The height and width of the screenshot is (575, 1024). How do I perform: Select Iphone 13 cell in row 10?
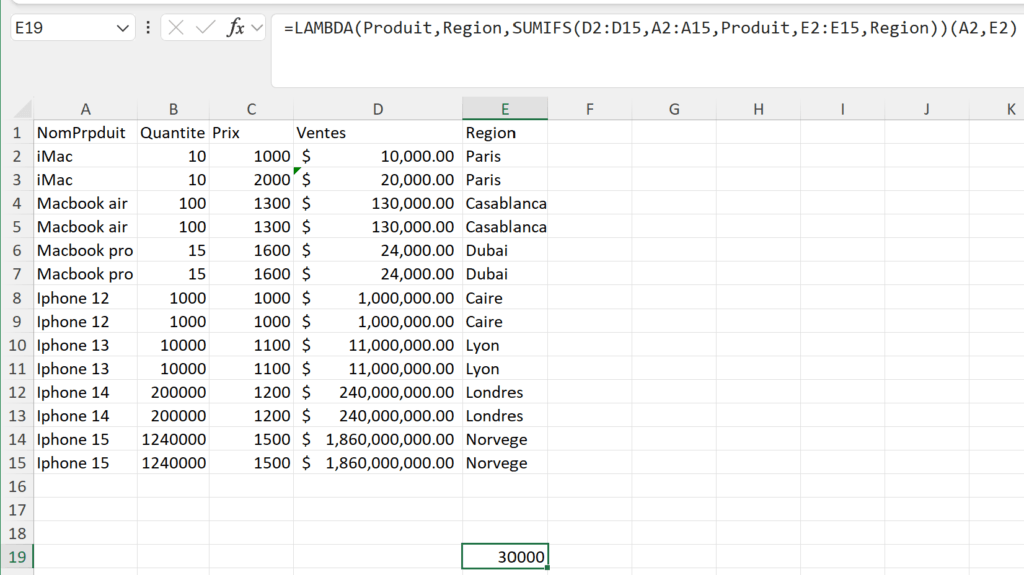86,345
